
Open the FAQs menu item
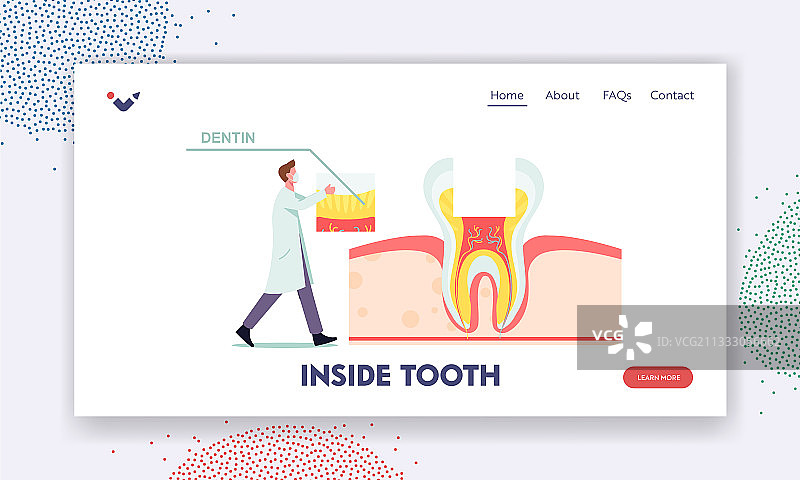coord(617,95)
